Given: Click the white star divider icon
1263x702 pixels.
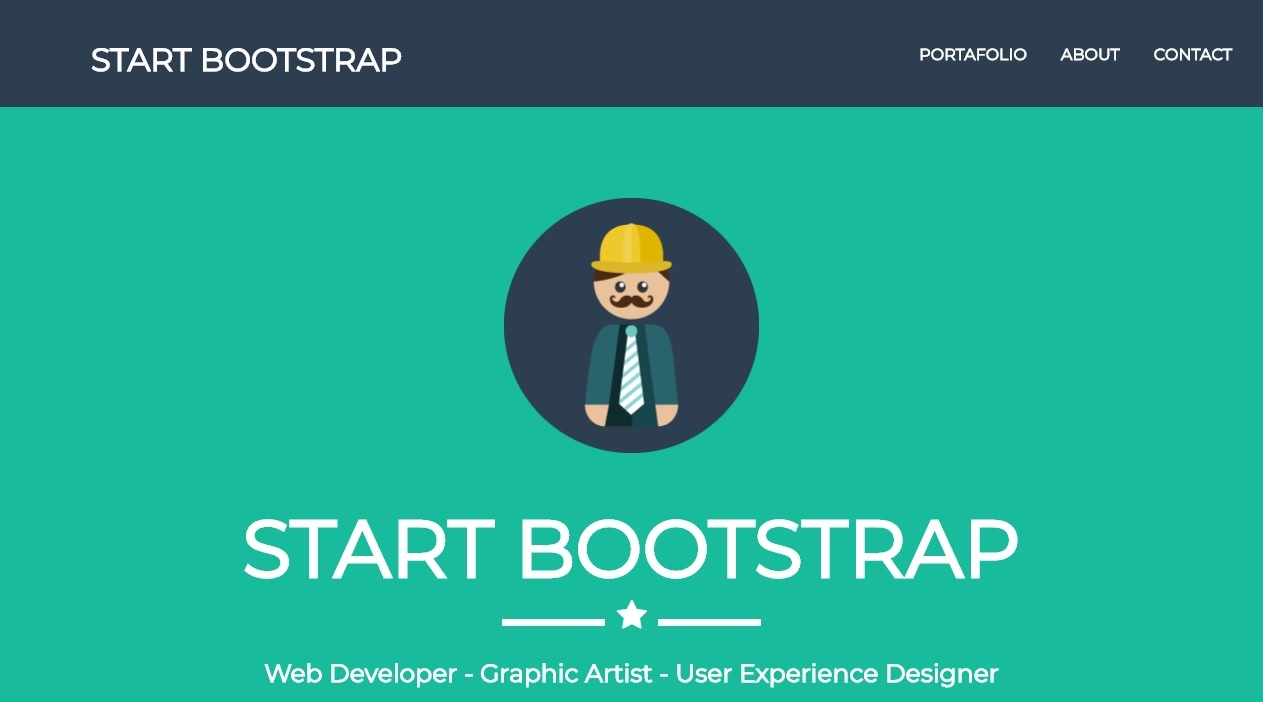Looking at the screenshot, I should tap(631, 615).
